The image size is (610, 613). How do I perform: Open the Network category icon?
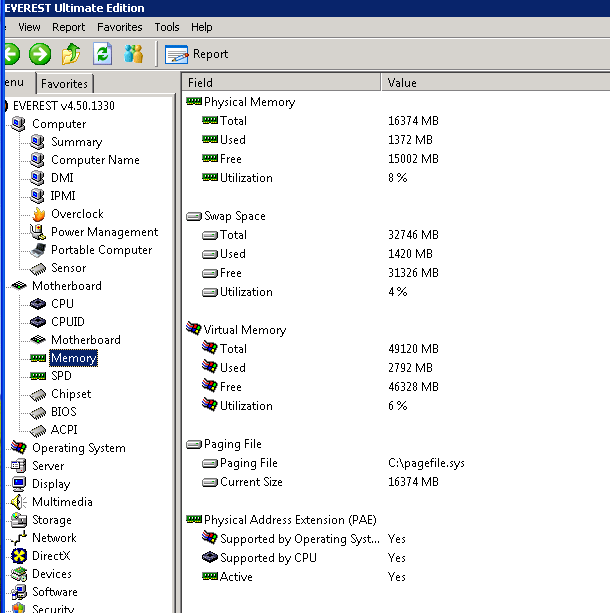pos(19,538)
